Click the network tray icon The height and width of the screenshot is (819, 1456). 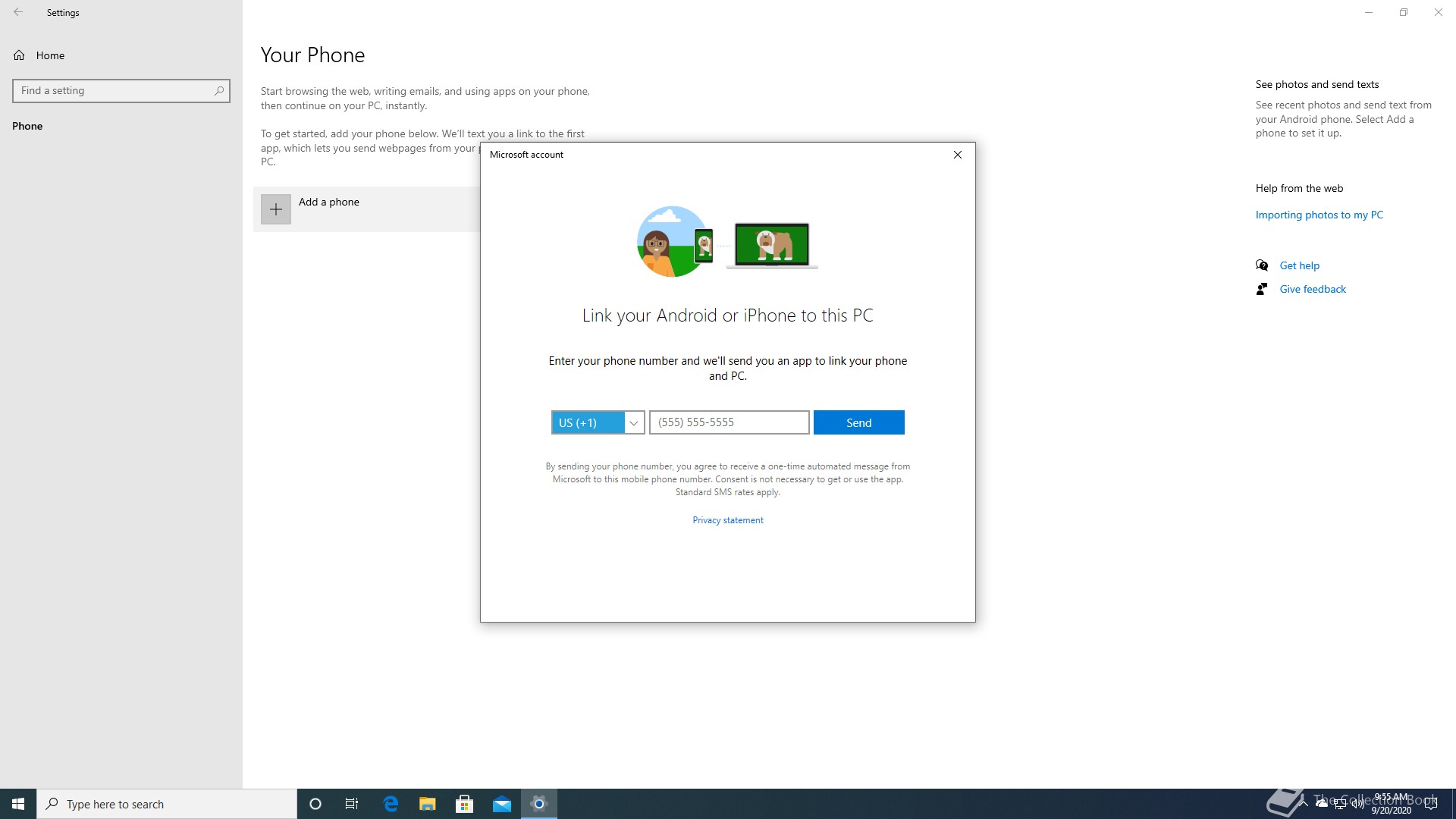1340,804
